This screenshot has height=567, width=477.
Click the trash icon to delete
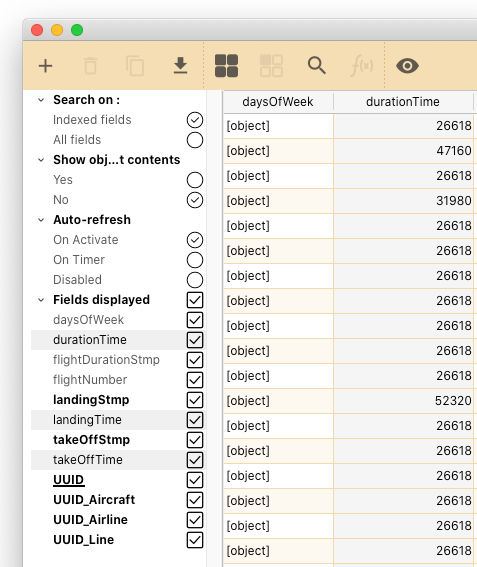coord(90,66)
